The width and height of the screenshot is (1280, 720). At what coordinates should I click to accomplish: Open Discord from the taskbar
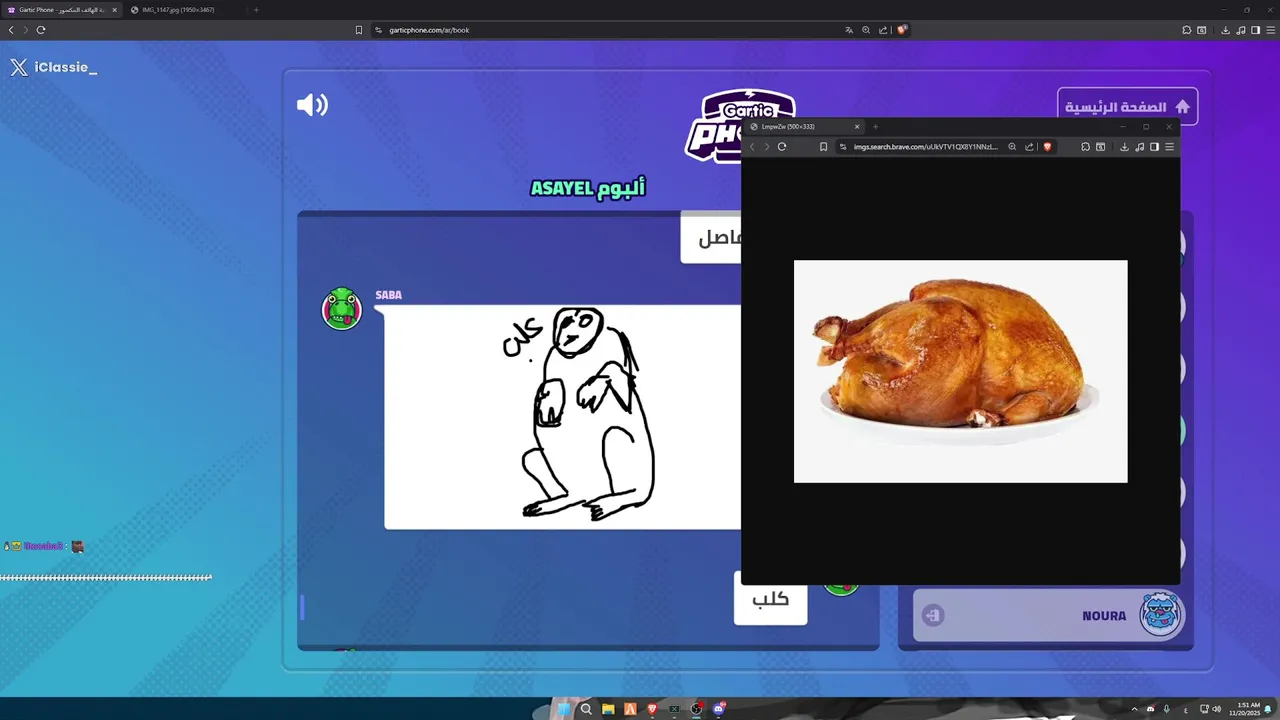click(x=718, y=709)
